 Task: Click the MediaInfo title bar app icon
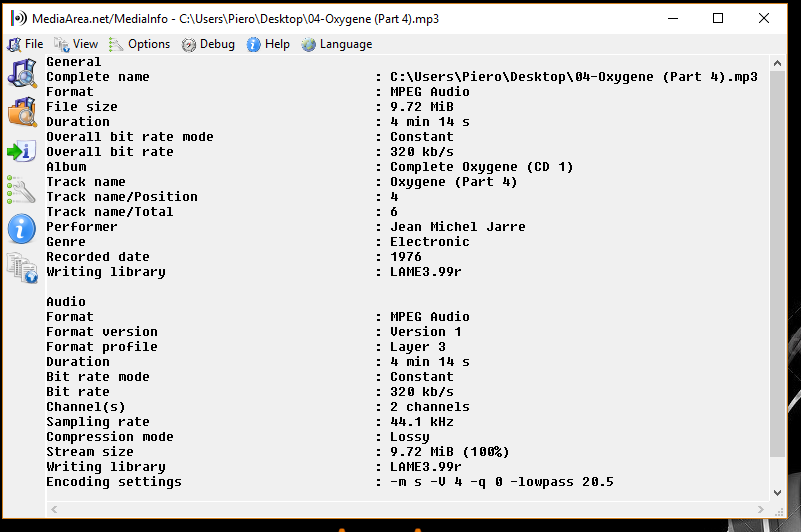(18, 18)
